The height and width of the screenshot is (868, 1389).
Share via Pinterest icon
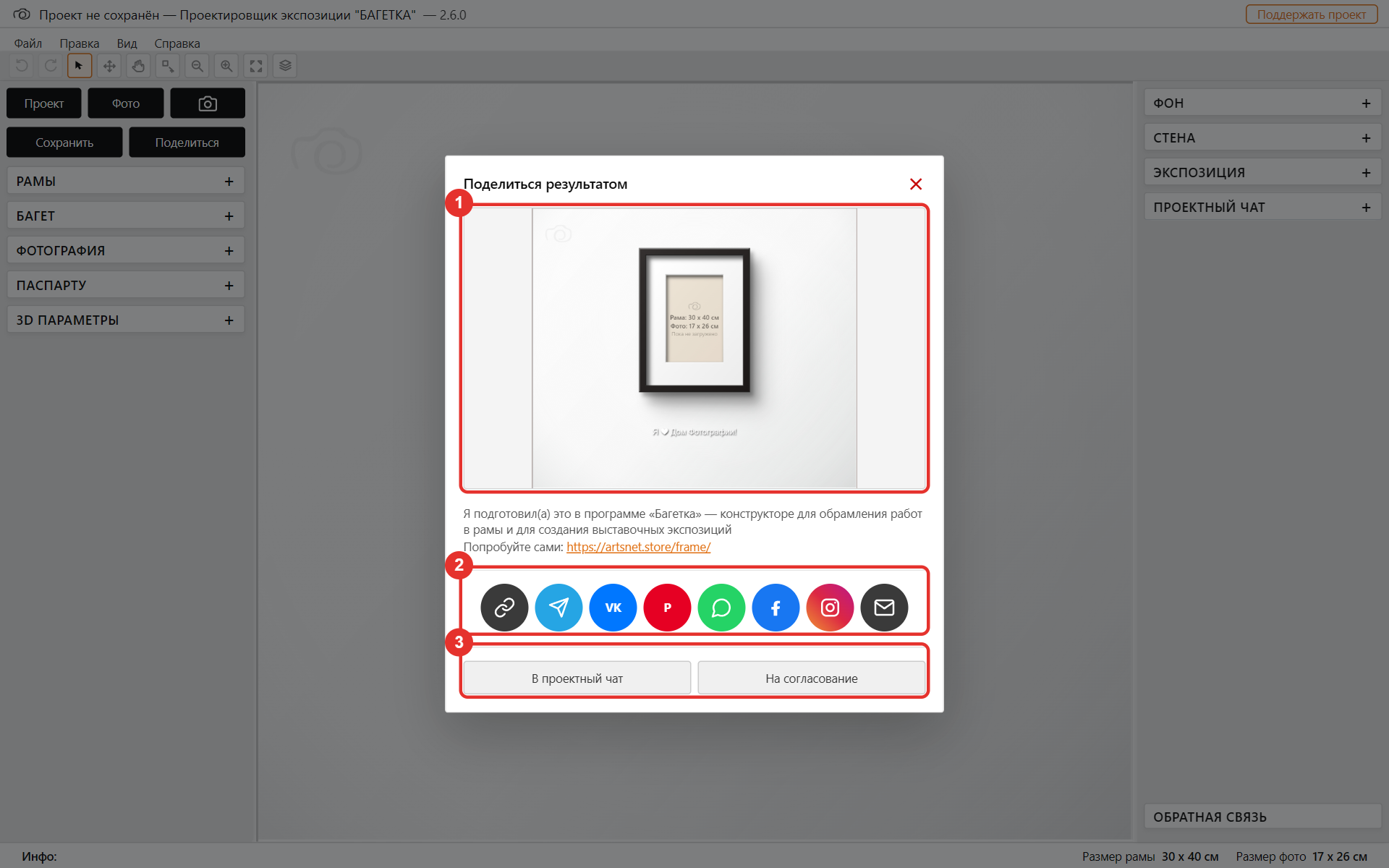click(x=667, y=608)
